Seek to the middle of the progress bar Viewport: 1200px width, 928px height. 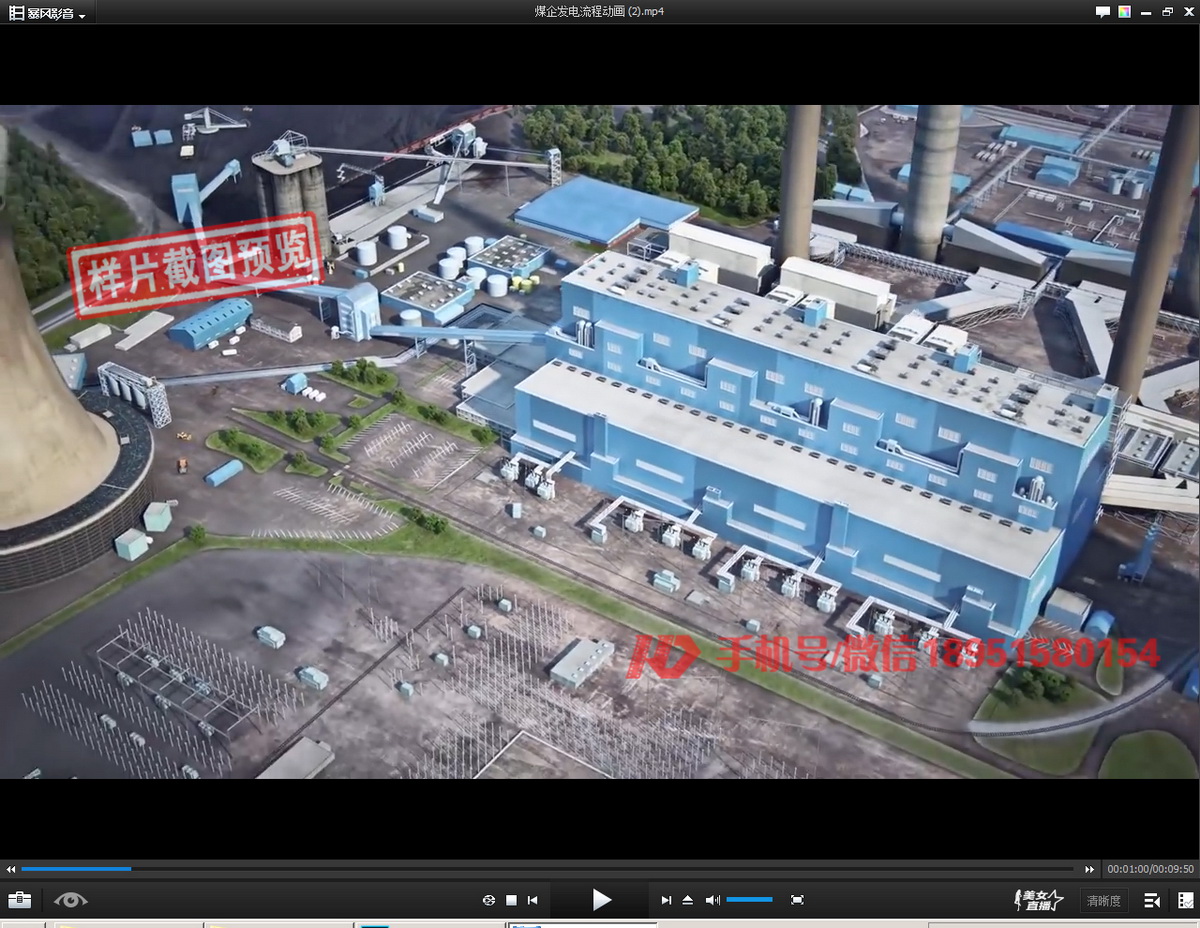click(550, 869)
